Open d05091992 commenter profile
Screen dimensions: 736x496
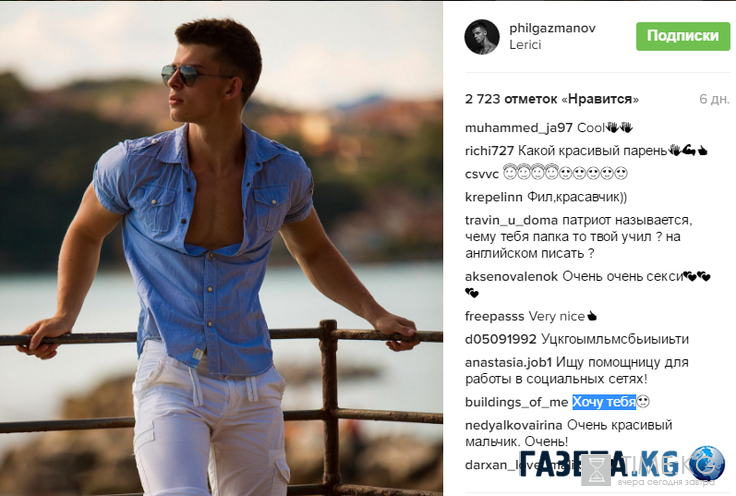pyautogui.click(x=500, y=339)
